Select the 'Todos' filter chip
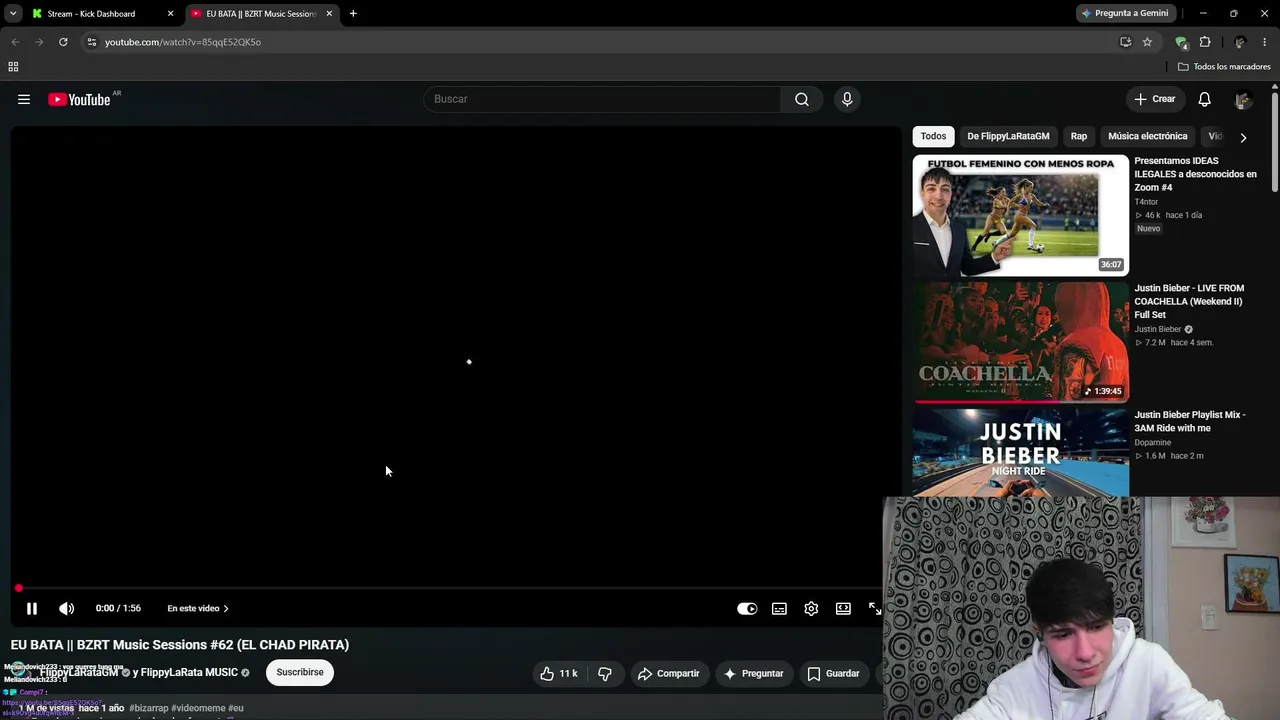 (x=933, y=136)
